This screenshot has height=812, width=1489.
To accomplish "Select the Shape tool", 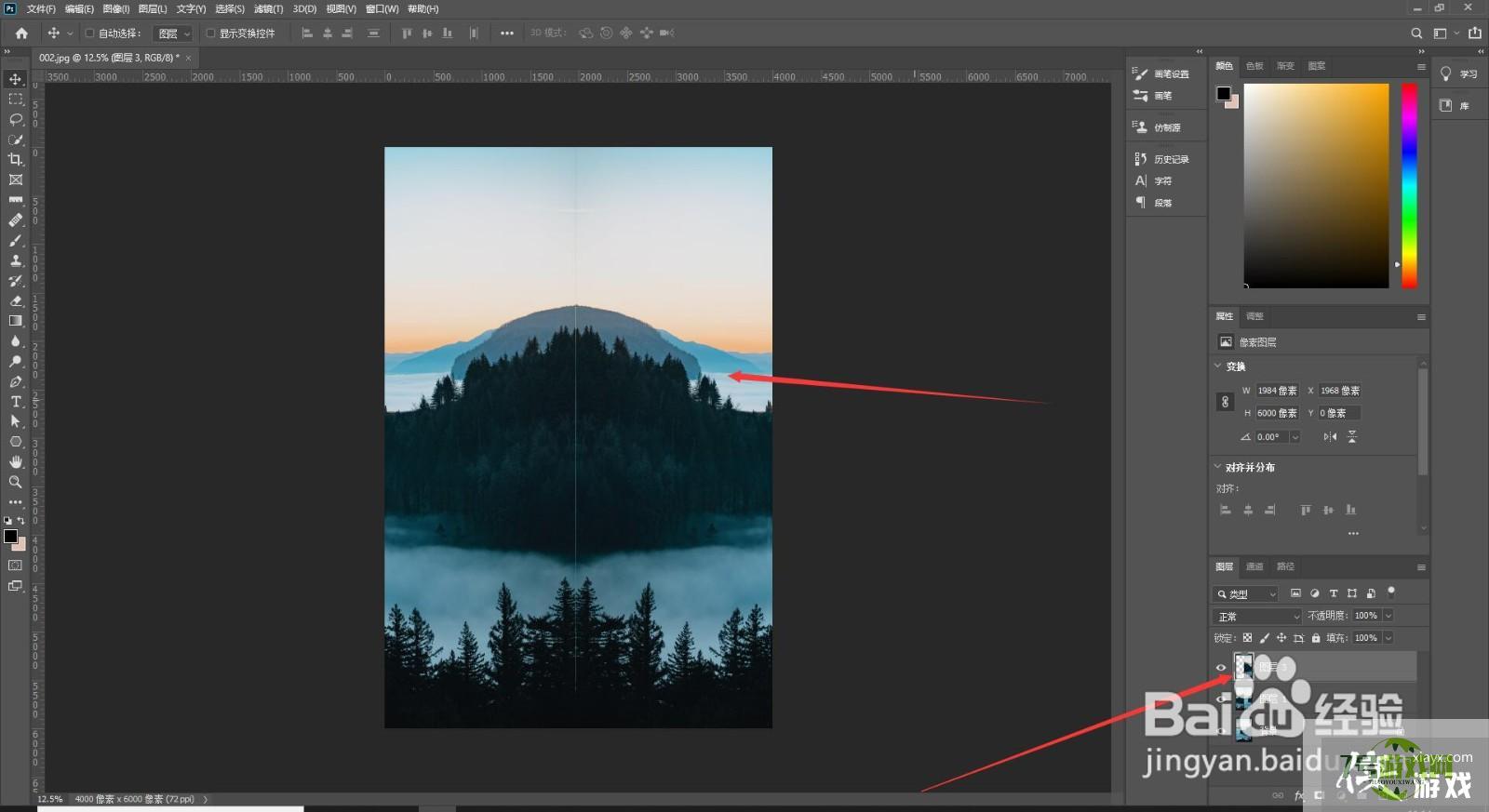I will click(x=16, y=442).
